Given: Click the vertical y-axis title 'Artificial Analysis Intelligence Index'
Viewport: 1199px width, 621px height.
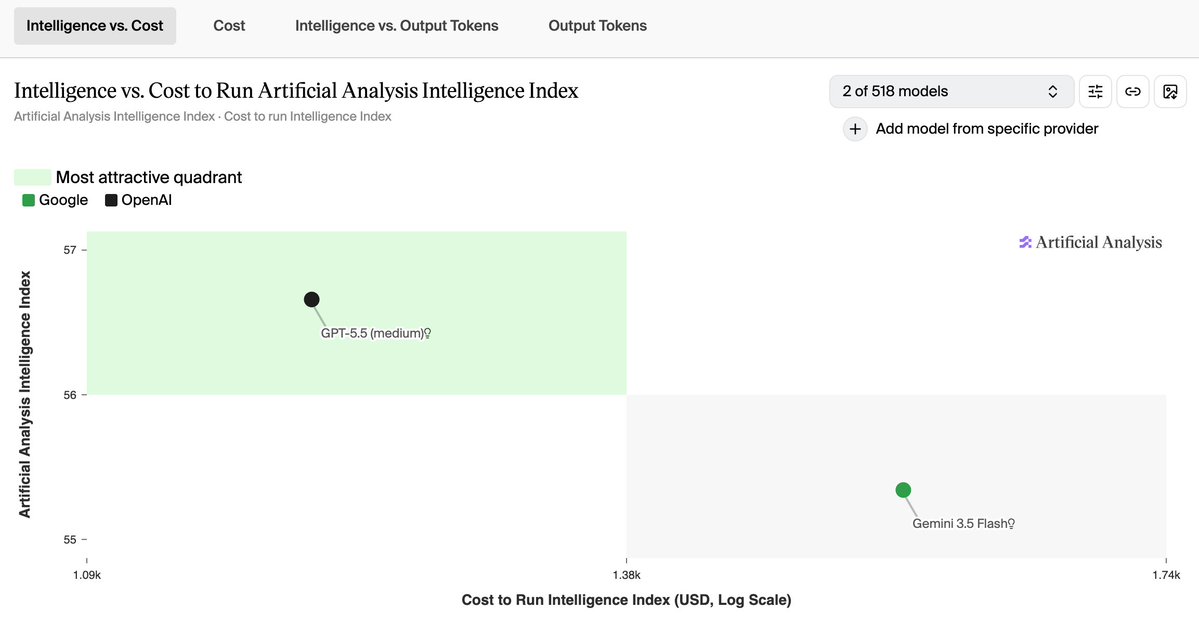Looking at the screenshot, I should tap(25, 394).
